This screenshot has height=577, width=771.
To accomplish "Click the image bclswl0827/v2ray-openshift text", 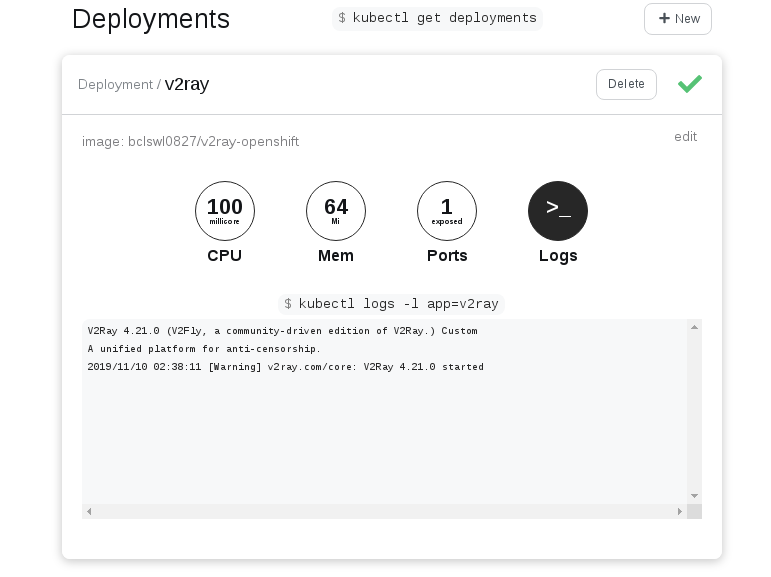I will (x=190, y=142).
